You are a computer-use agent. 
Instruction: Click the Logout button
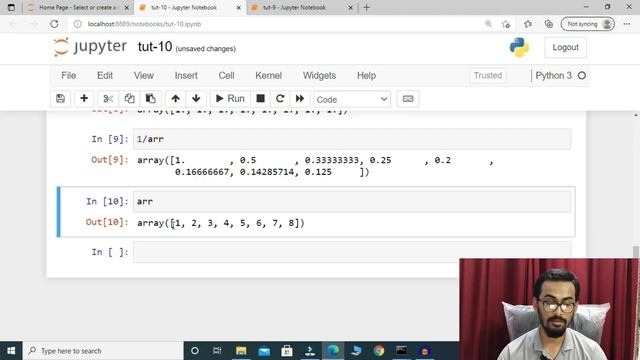tap(565, 47)
